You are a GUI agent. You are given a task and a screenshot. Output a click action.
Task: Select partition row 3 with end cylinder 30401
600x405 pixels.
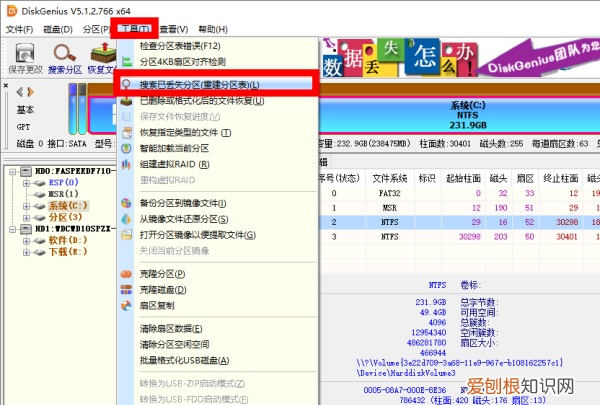pos(458,237)
